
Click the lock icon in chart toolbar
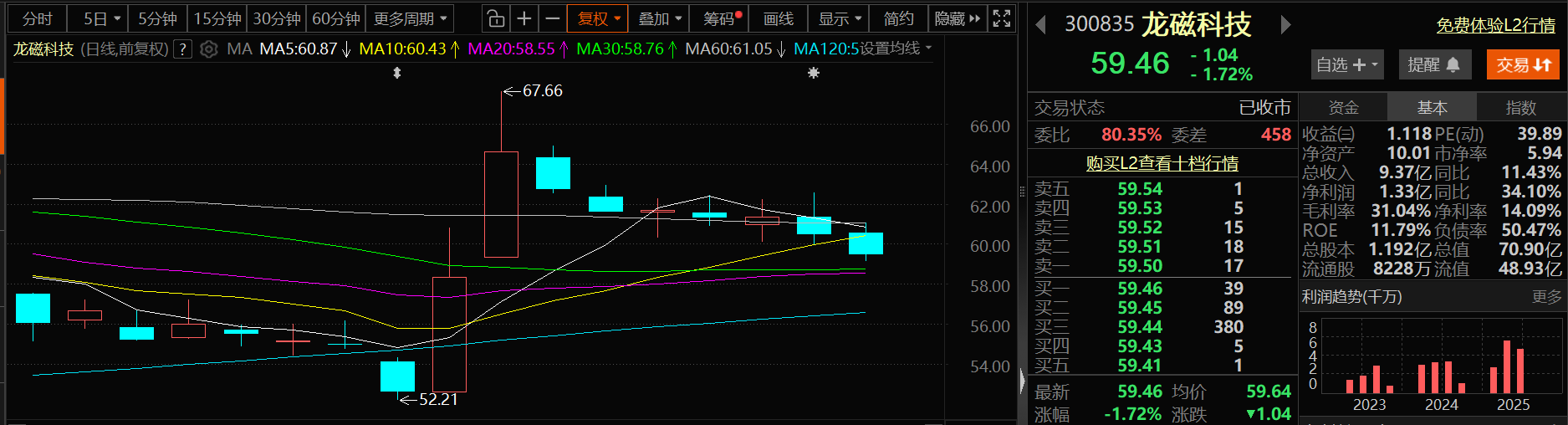496,18
